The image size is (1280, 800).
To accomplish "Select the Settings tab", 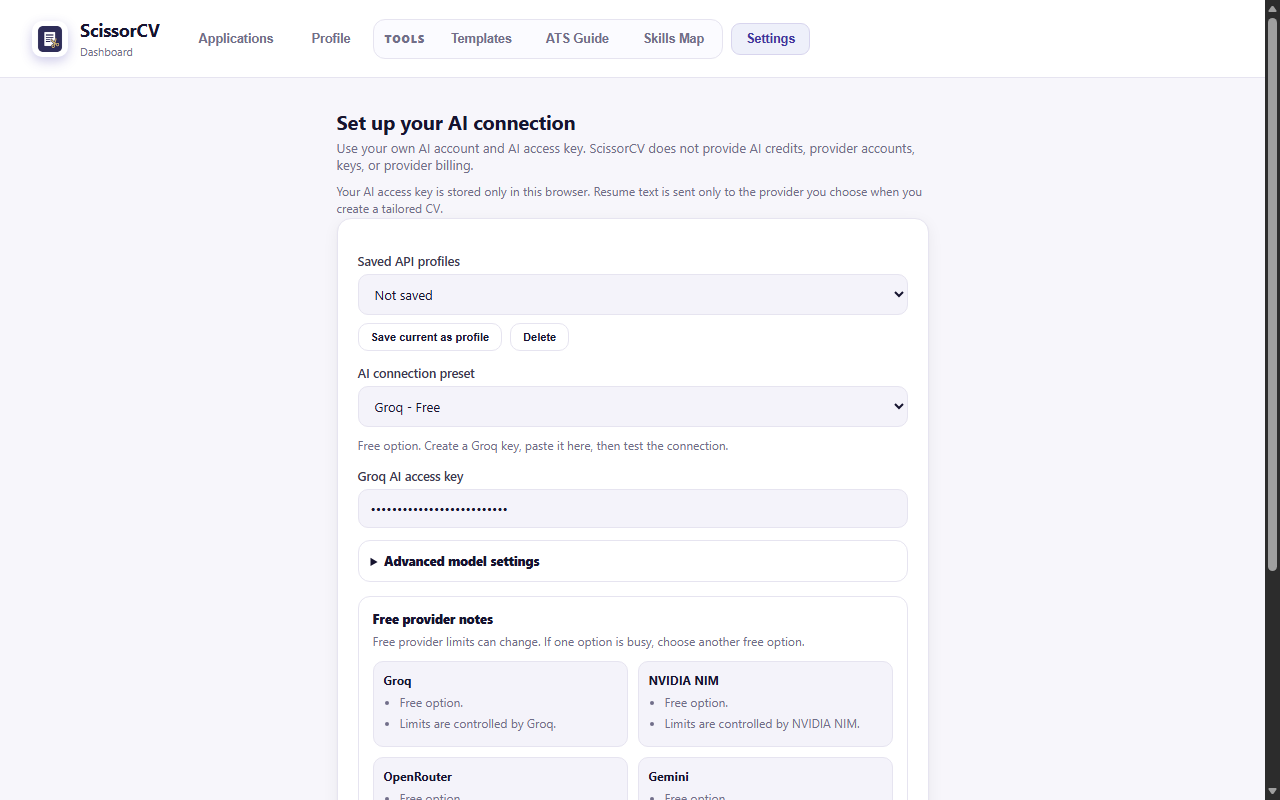I will pos(770,39).
